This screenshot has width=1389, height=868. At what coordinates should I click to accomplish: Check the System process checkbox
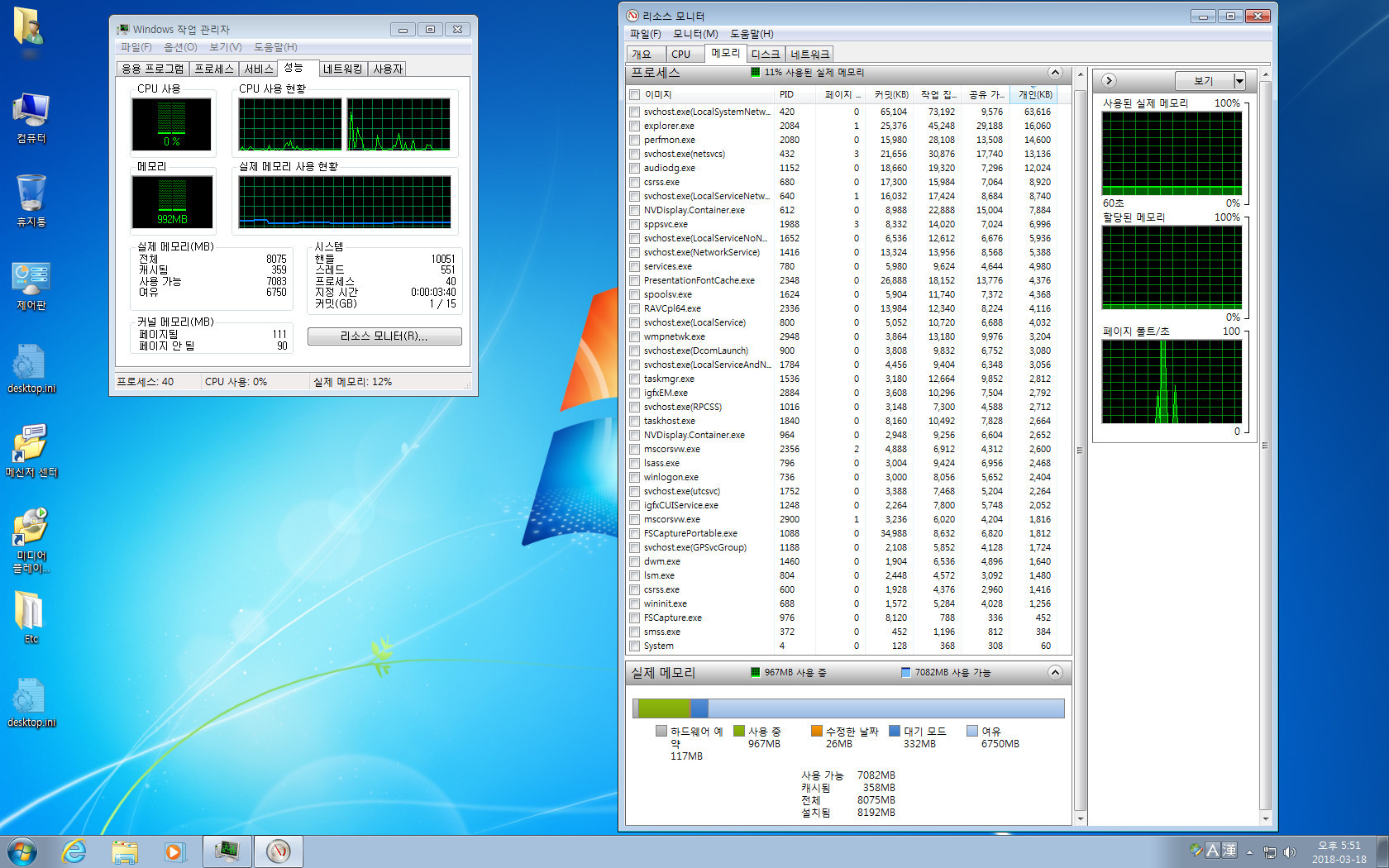635,646
